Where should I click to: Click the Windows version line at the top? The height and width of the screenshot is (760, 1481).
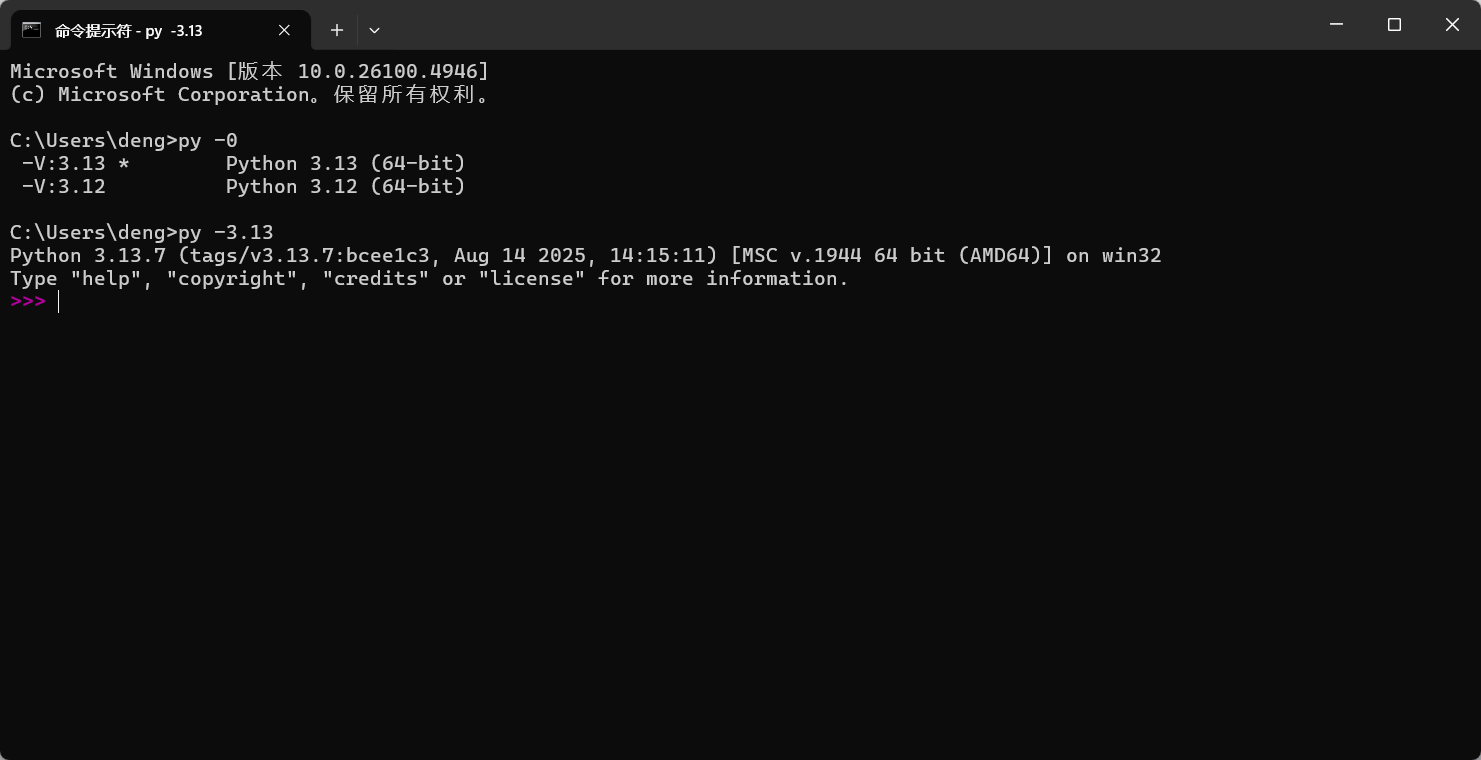247,71
